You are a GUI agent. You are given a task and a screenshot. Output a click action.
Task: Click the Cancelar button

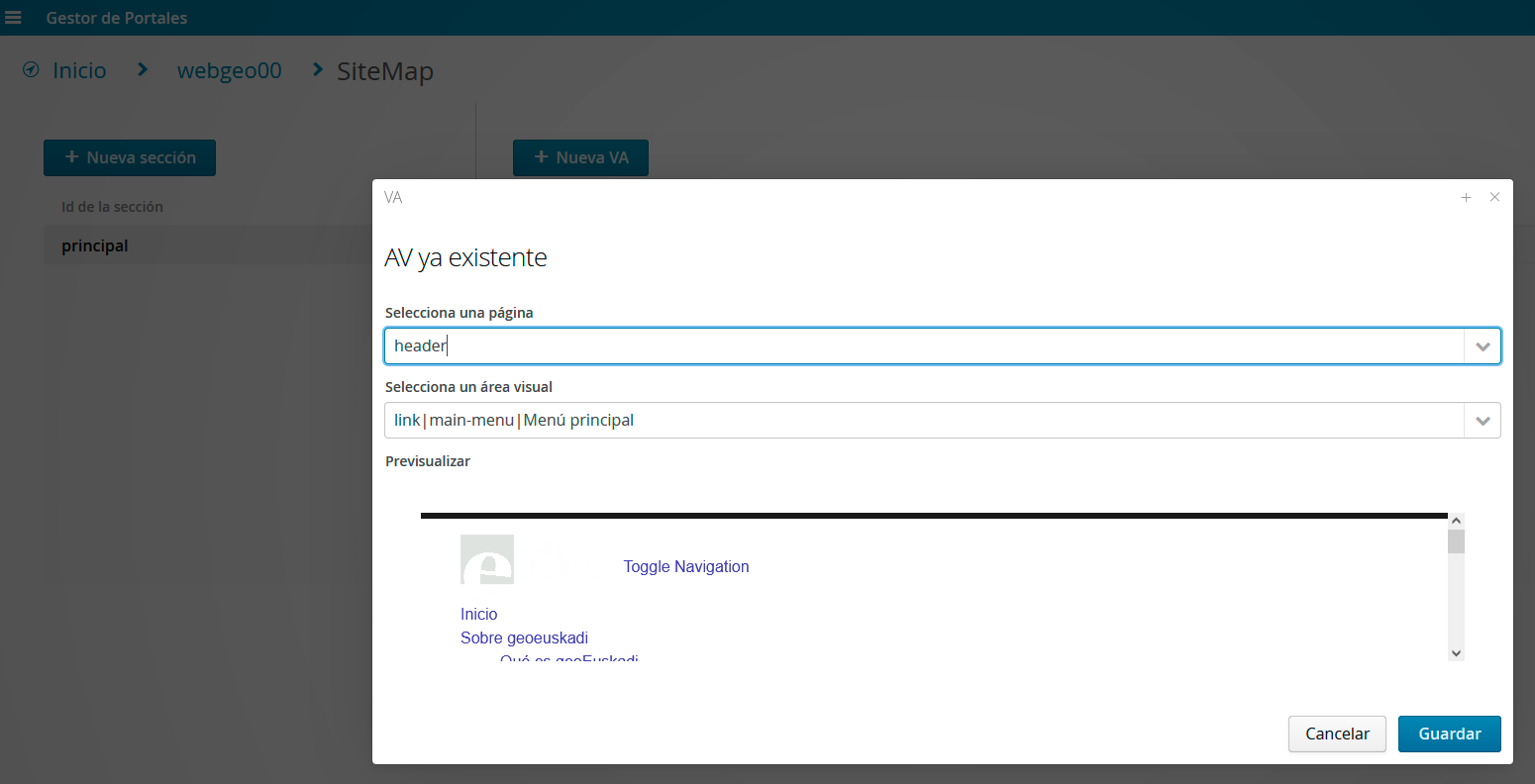(x=1337, y=734)
